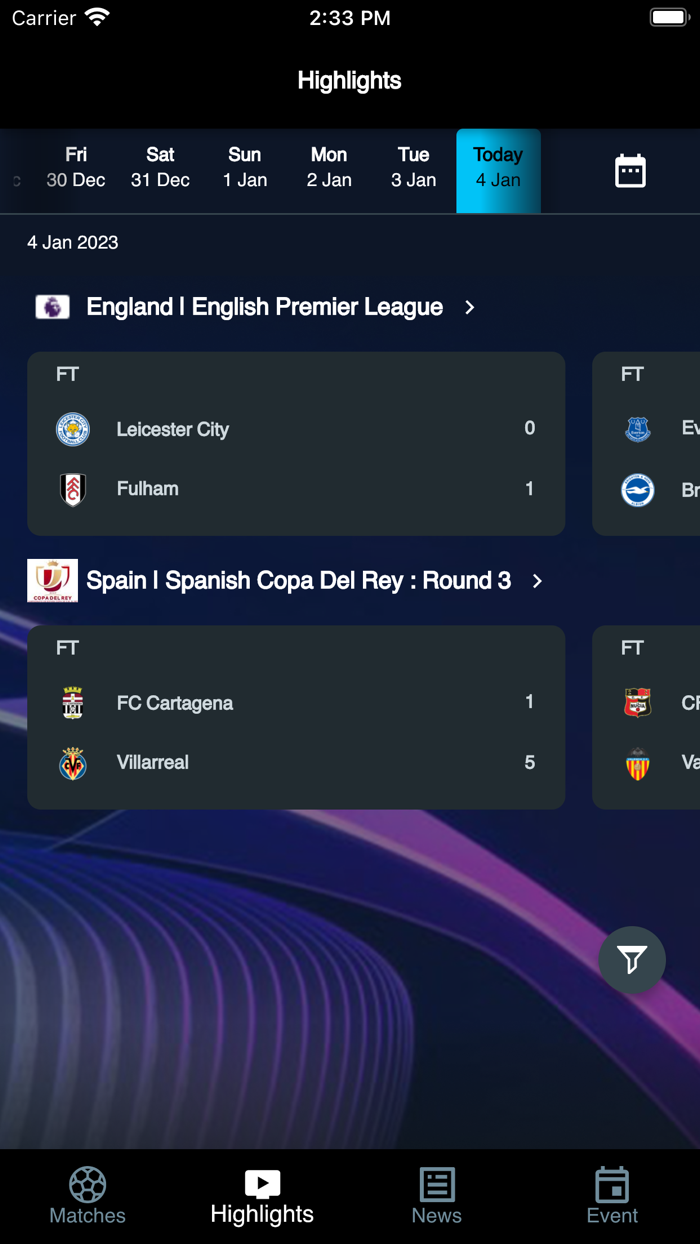This screenshot has width=700, height=1244.
Task: Tap the filter funnel button
Action: (x=631, y=960)
